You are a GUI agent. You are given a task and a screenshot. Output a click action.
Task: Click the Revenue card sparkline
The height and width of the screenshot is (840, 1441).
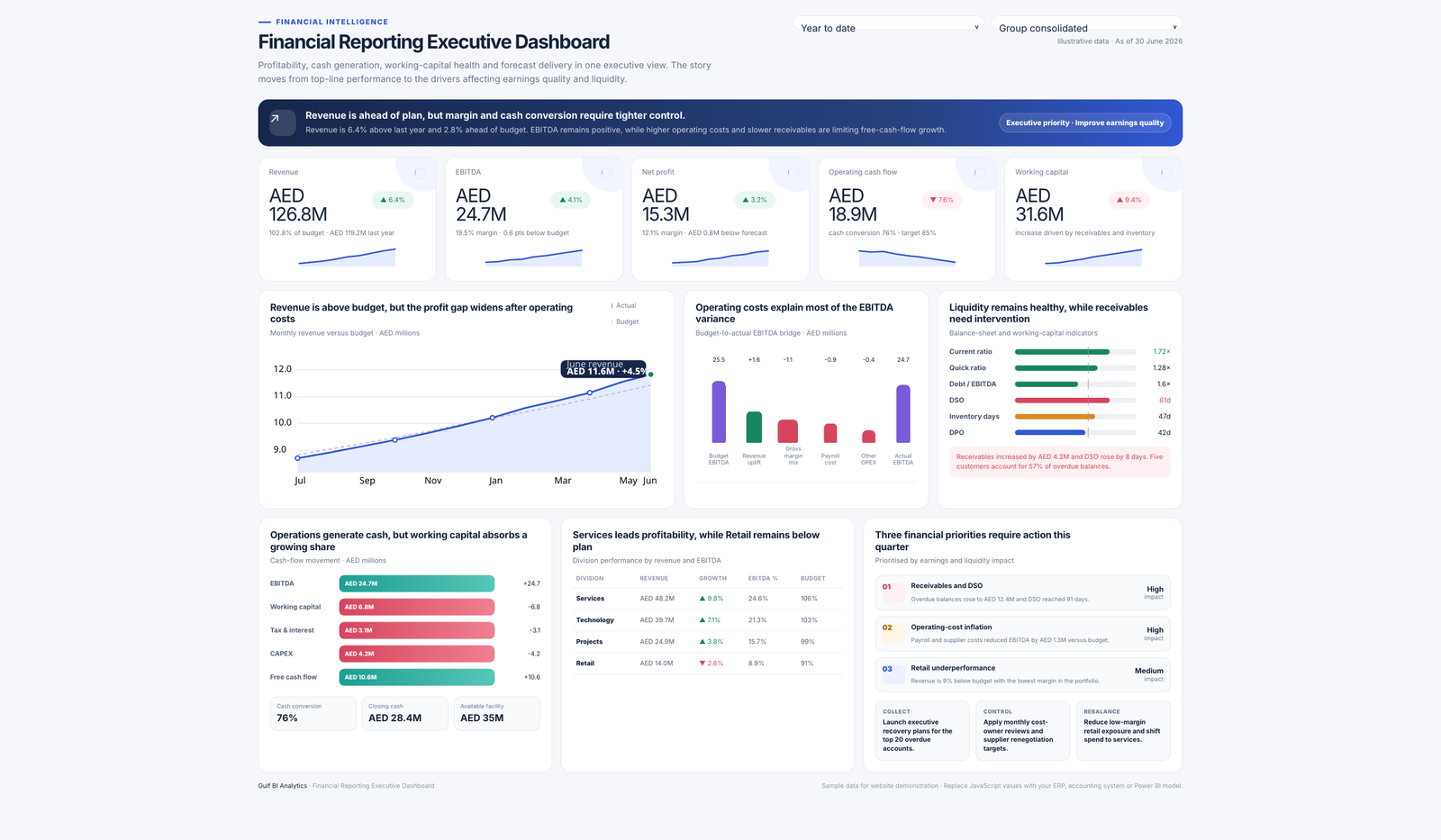click(347, 257)
